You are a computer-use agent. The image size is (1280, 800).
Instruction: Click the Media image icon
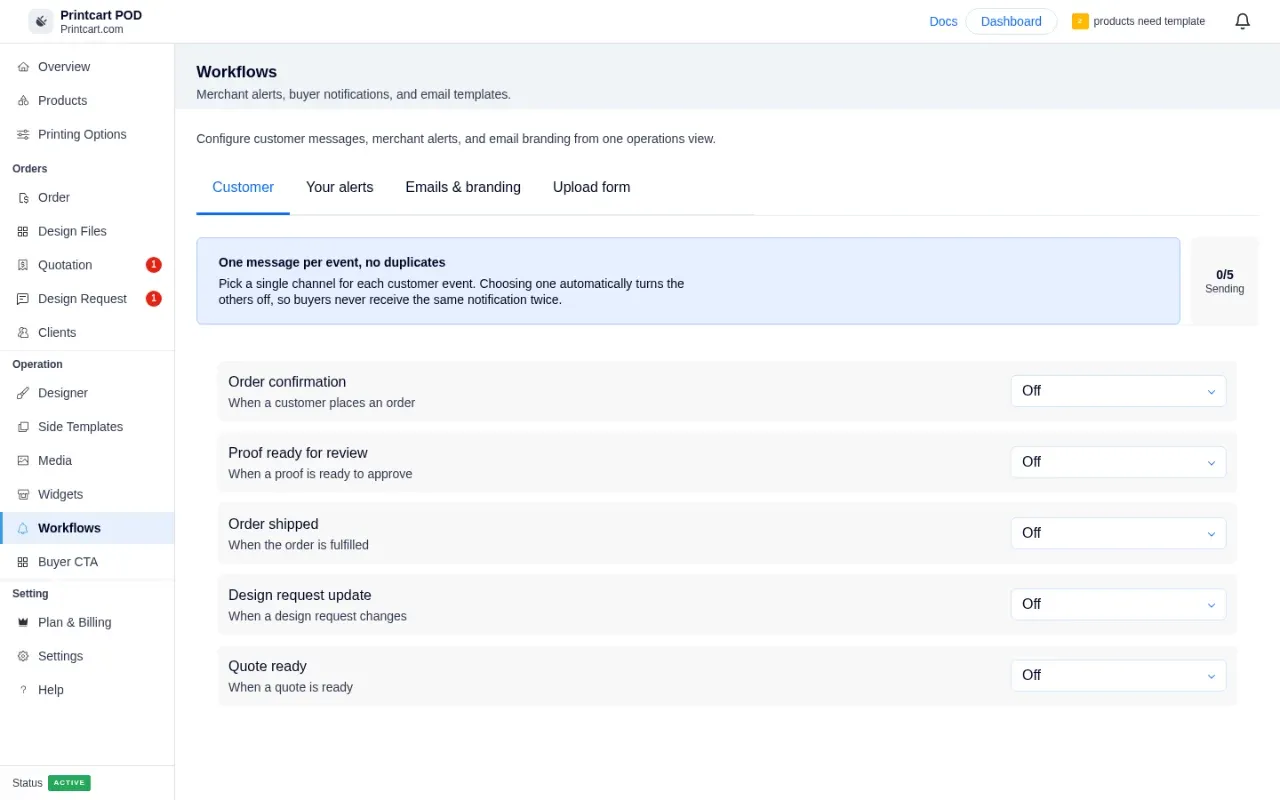tap(23, 461)
